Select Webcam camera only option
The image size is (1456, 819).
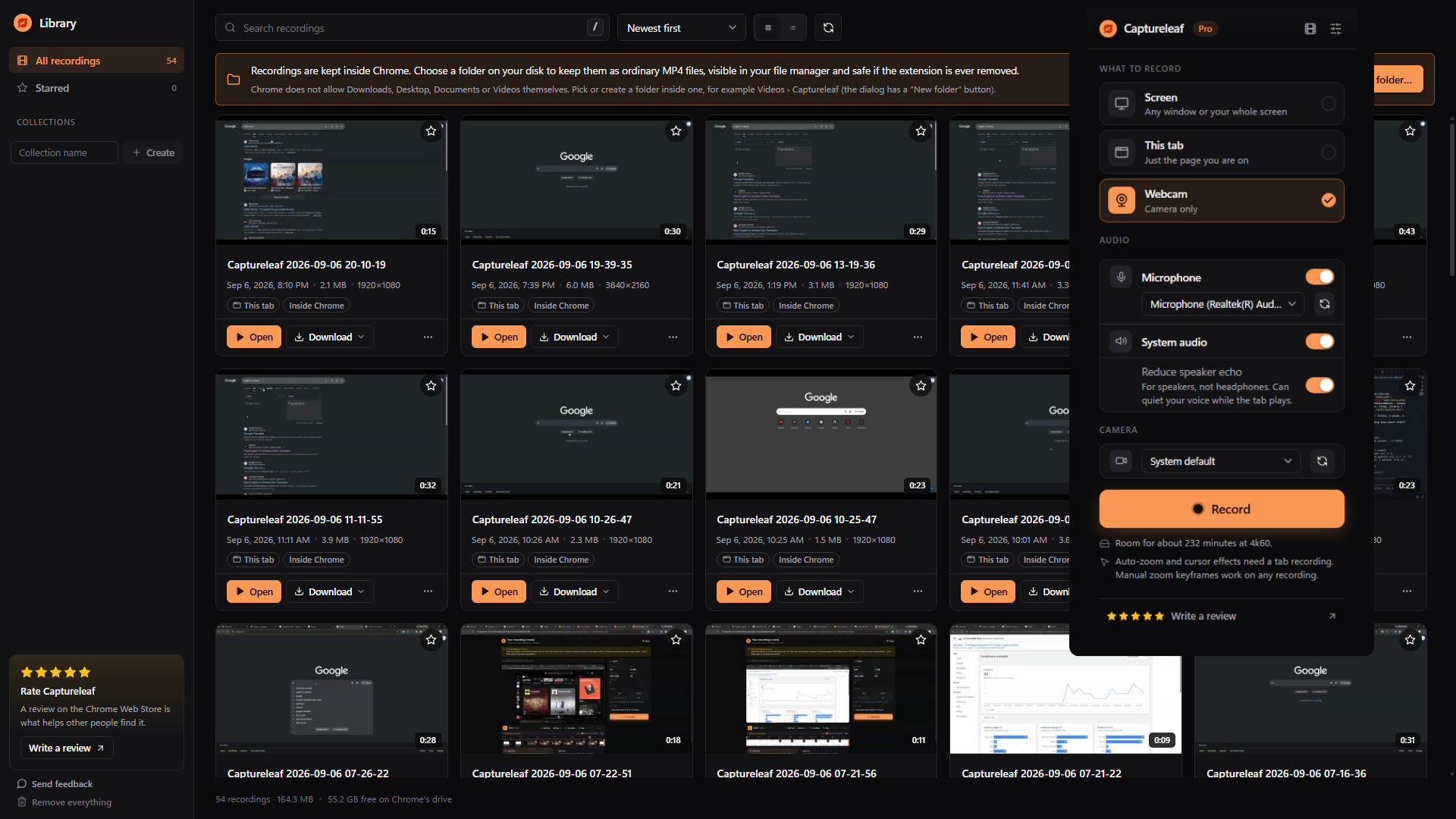click(x=1222, y=201)
